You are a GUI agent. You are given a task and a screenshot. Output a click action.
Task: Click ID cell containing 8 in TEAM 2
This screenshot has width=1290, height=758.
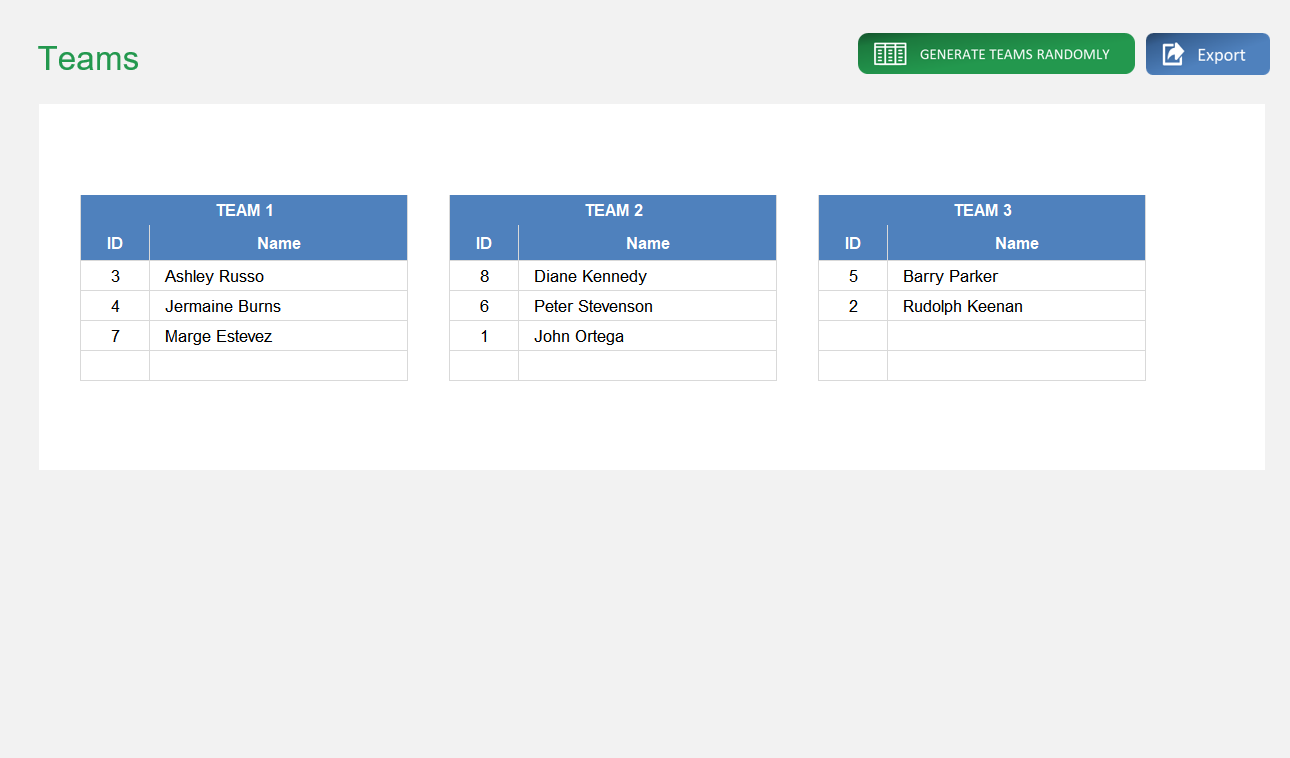coord(483,276)
